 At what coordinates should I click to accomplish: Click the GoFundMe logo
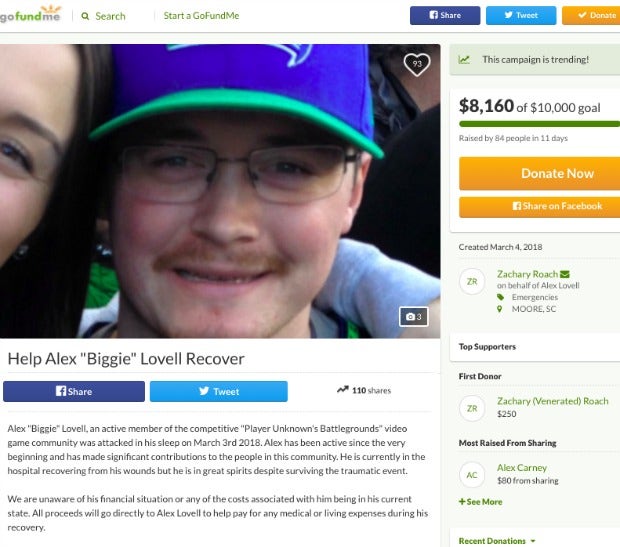(30, 14)
